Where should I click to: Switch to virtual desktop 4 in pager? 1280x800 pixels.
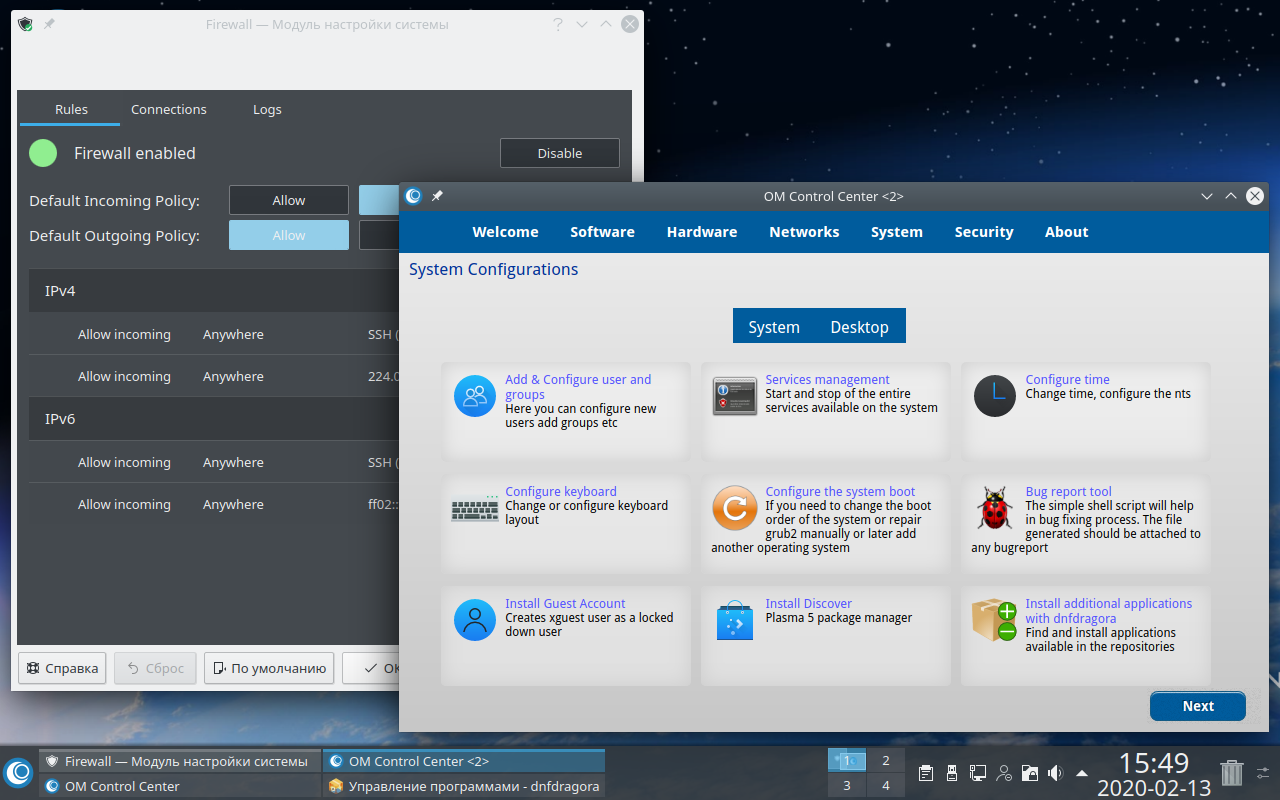coord(886,786)
